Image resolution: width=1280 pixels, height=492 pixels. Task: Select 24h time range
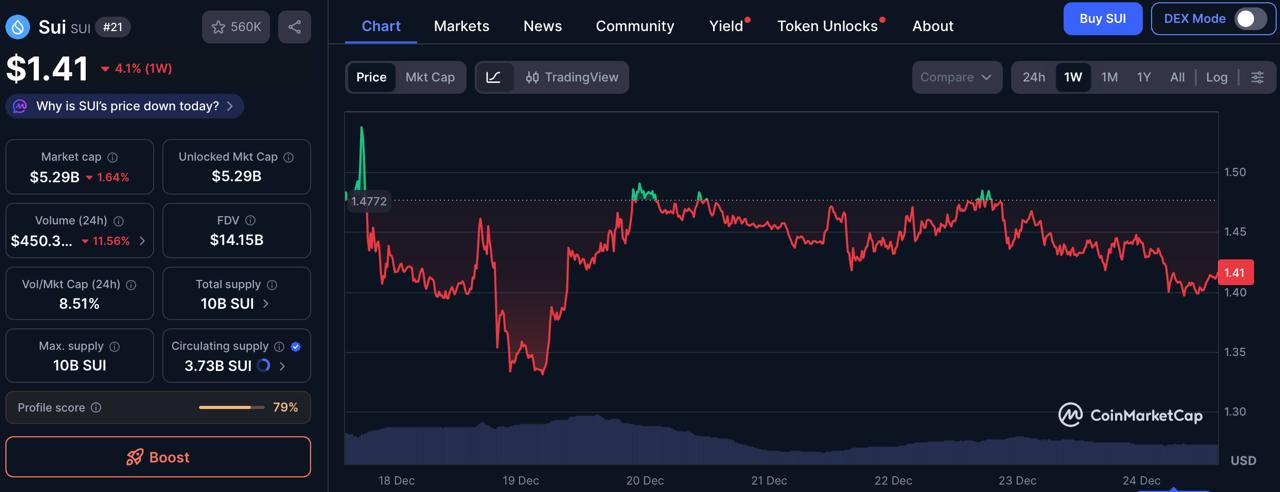pyautogui.click(x=1034, y=77)
